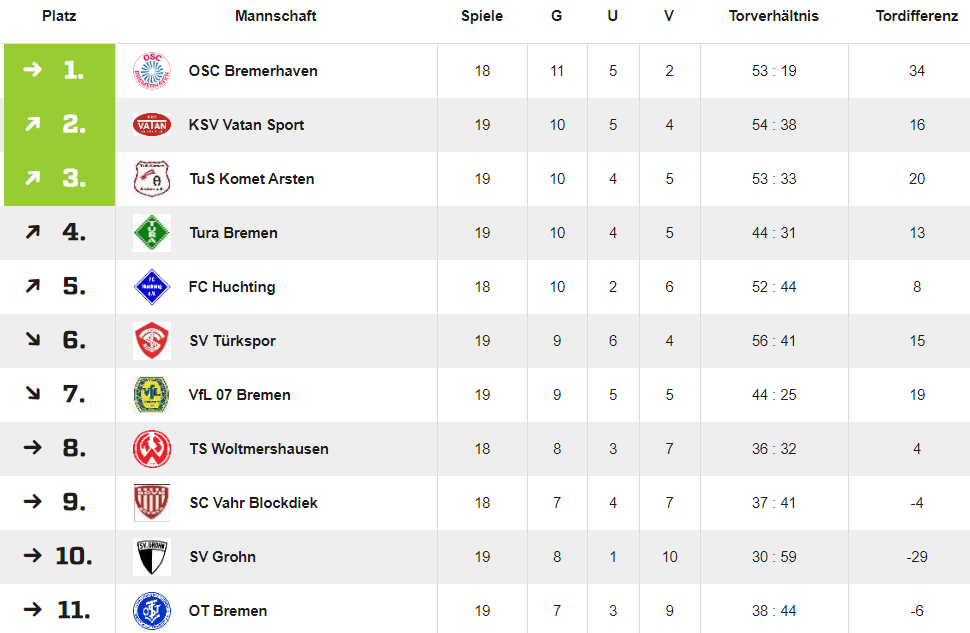The width and height of the screenshot is (970, 633).
Task: Select the Torverhältnis column header
Action: point(773,16)
